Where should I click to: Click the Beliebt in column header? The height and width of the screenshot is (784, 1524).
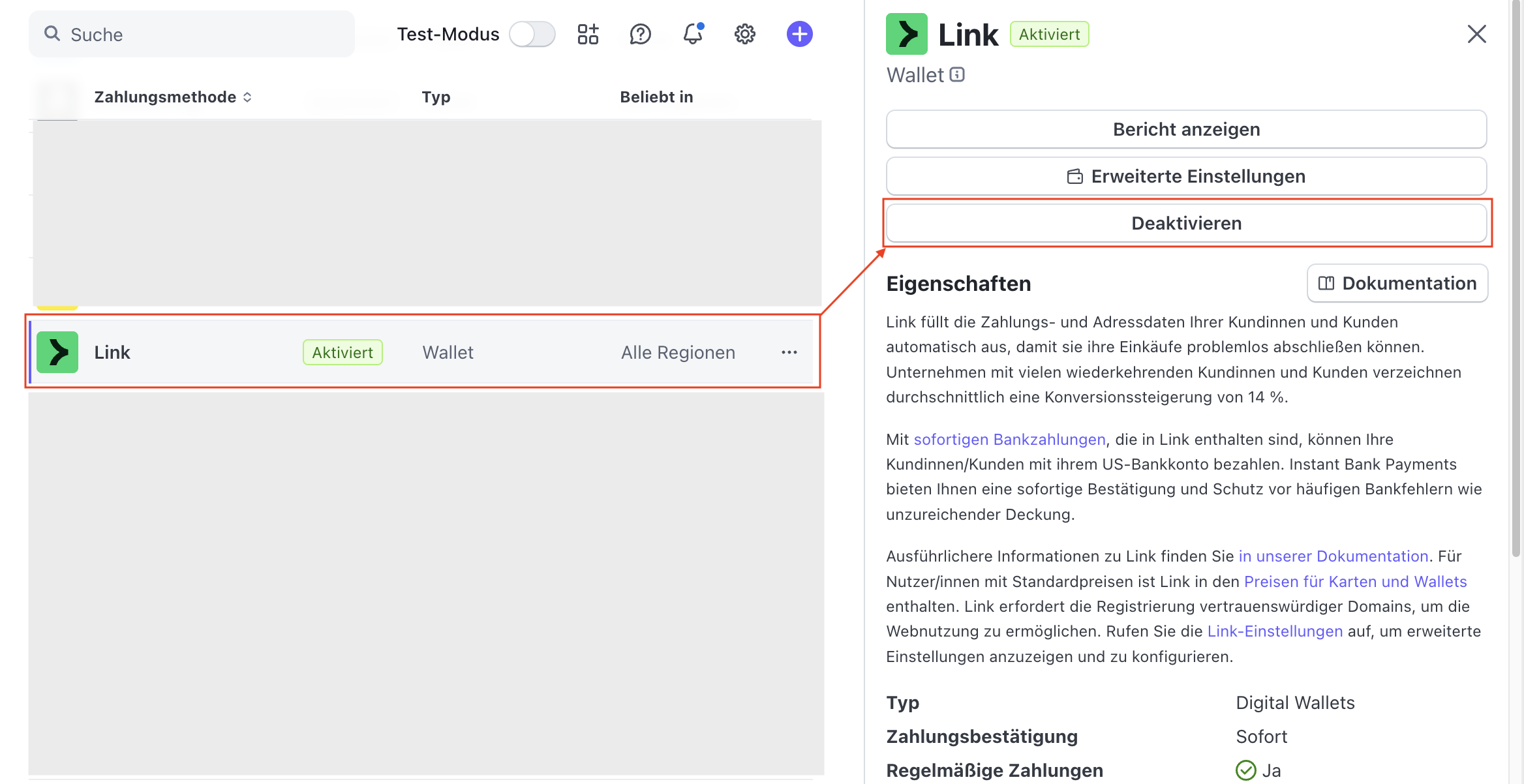[x=656, y=97]
